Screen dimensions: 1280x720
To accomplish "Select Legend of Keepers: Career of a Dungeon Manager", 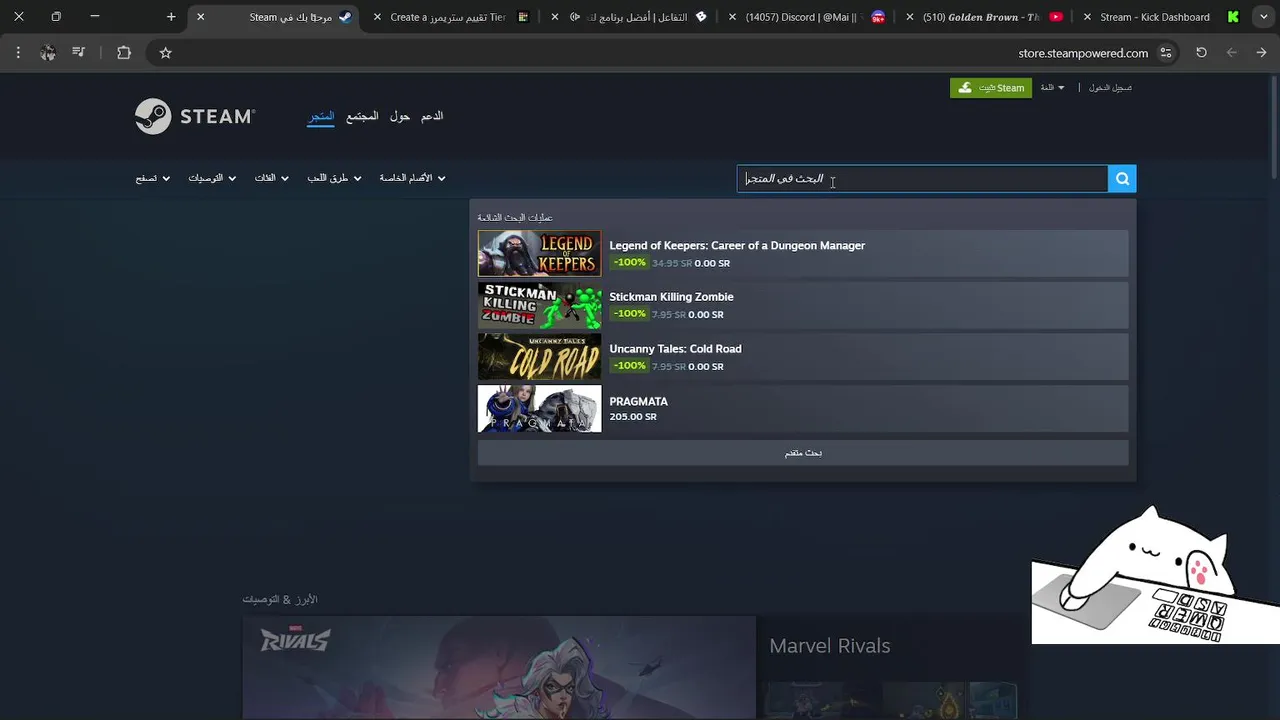I will [737, 245].
